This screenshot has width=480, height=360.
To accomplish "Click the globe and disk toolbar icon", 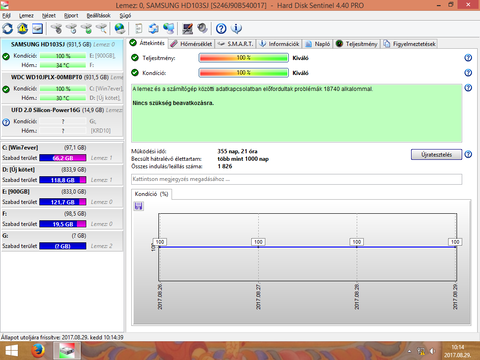I will coord(120,29).
